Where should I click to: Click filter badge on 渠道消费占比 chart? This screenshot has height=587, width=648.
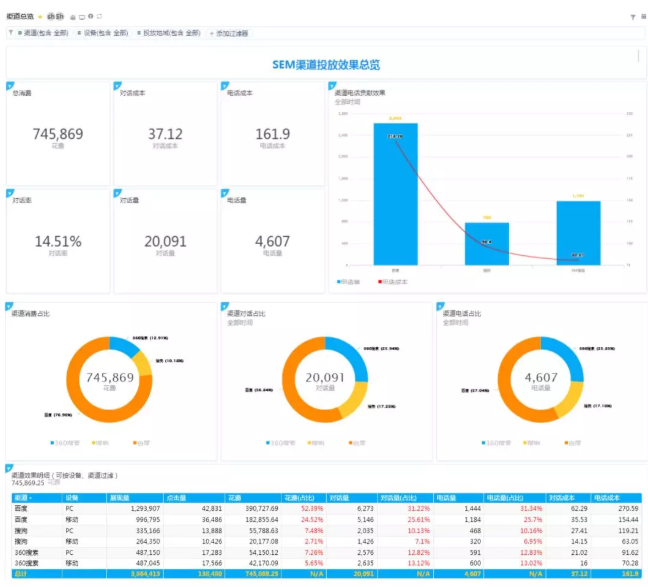[x=9, y=304]
